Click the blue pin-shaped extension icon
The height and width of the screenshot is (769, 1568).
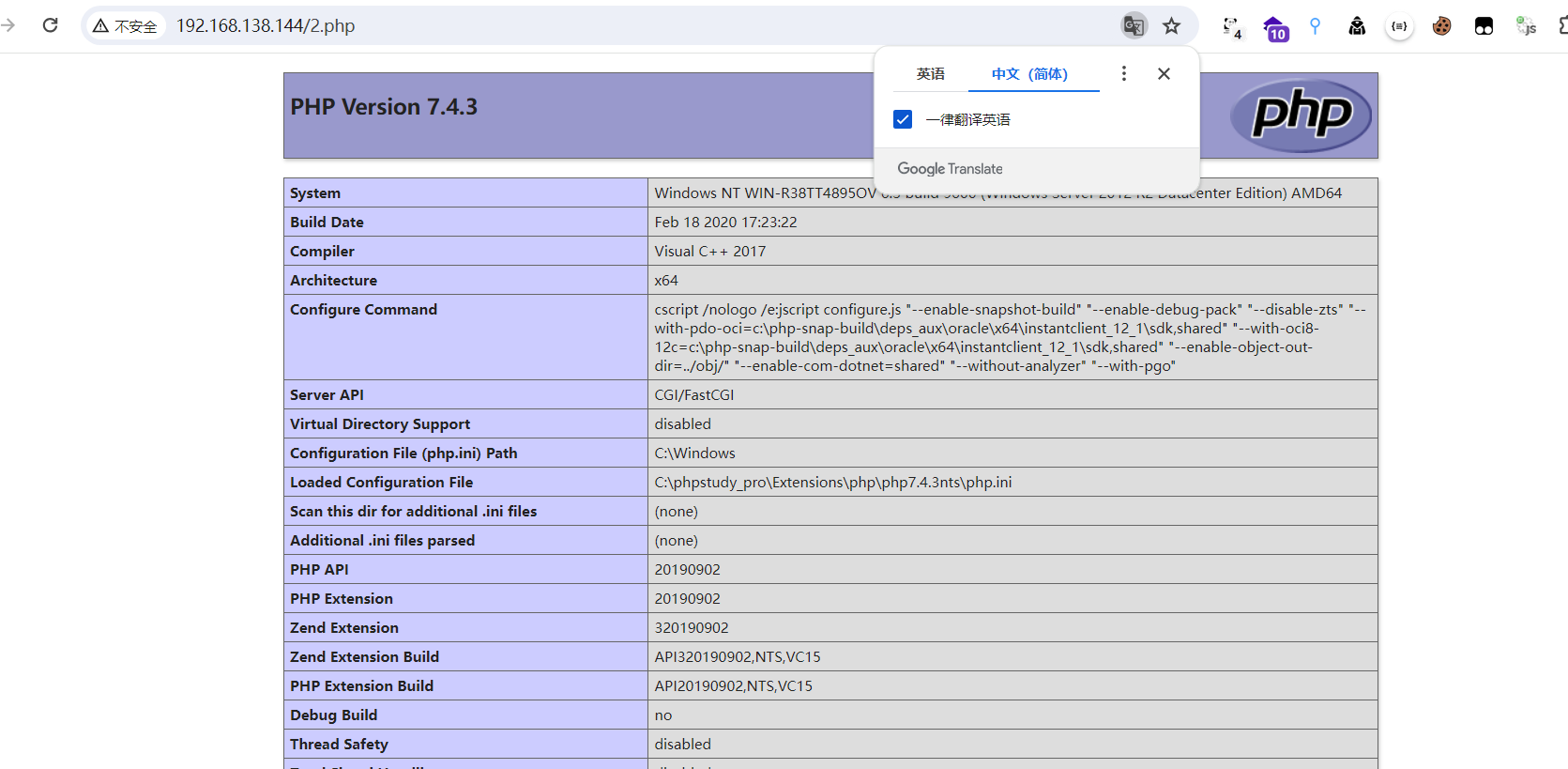[1315, 26]
